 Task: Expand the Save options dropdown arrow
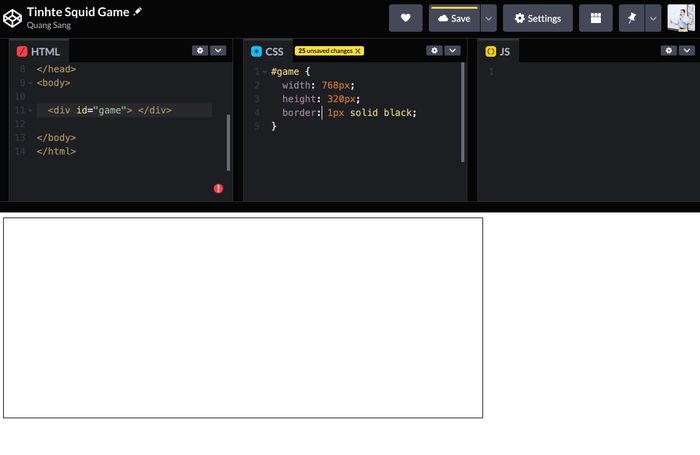488,18
